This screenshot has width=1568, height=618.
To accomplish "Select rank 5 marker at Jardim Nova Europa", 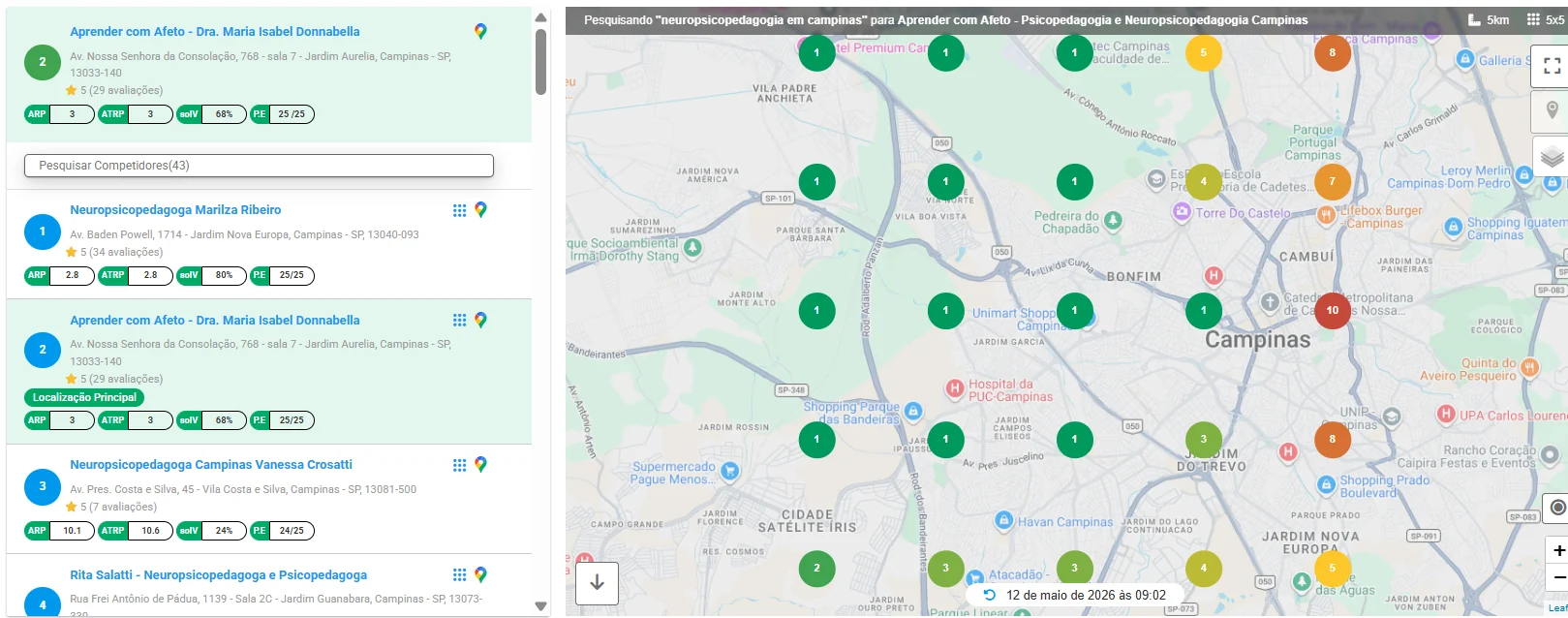I will point(1332,569).
